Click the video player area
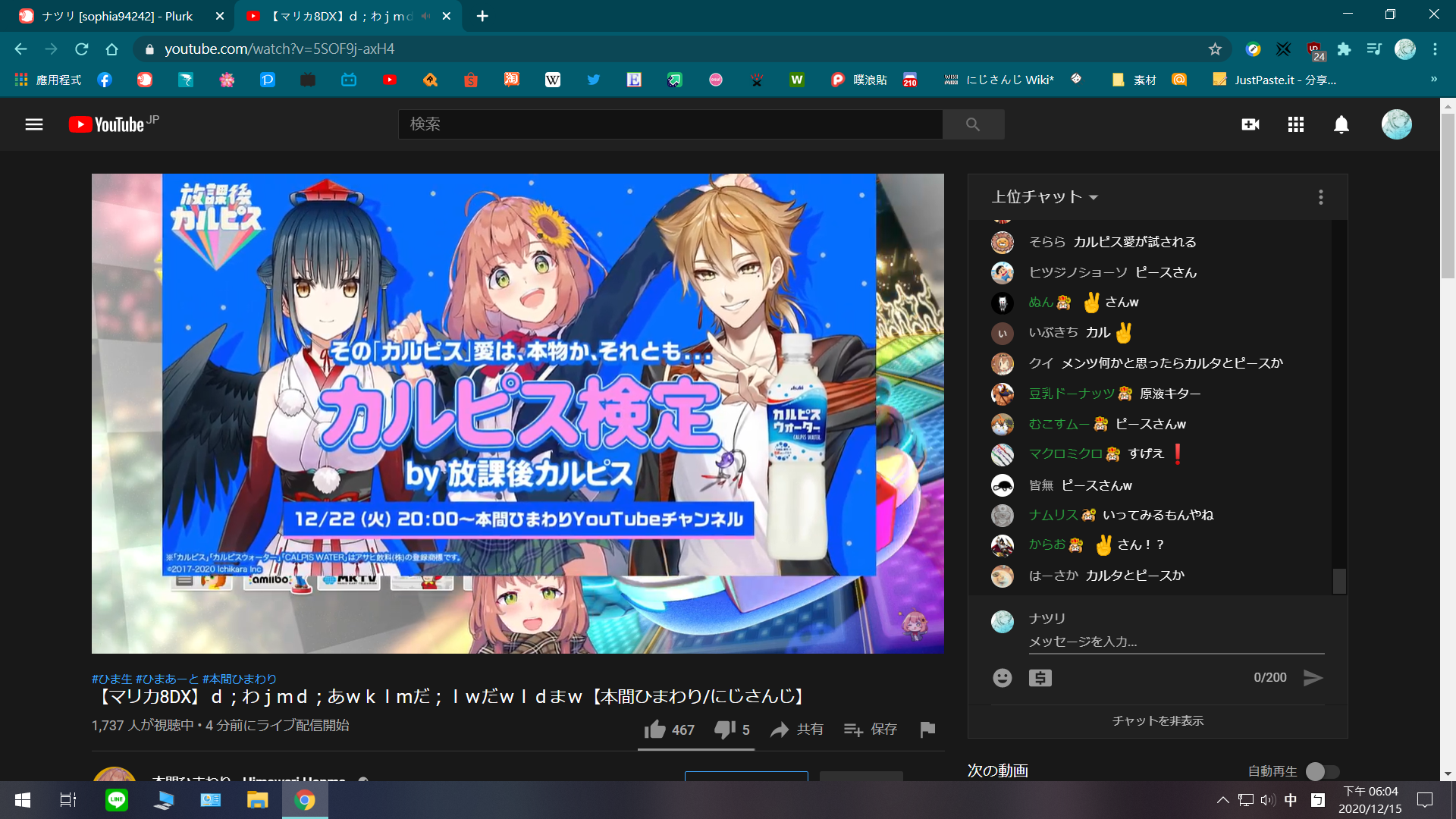The height and width of the screenshot is (819, 1456). pyautogui.click(x=518, y=413)
